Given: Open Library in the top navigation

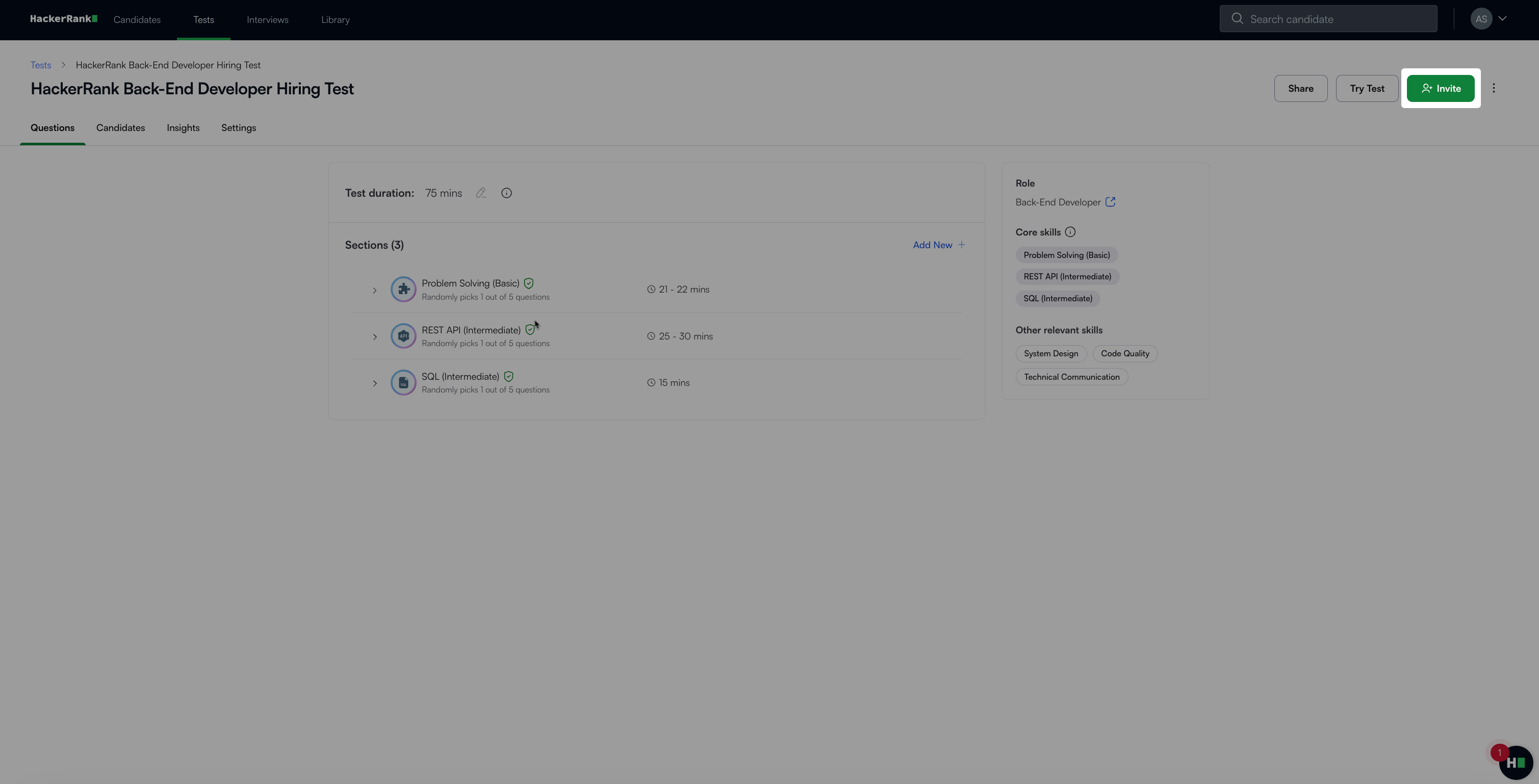Looking at the screenshot, I should click(x=335, y=20).
